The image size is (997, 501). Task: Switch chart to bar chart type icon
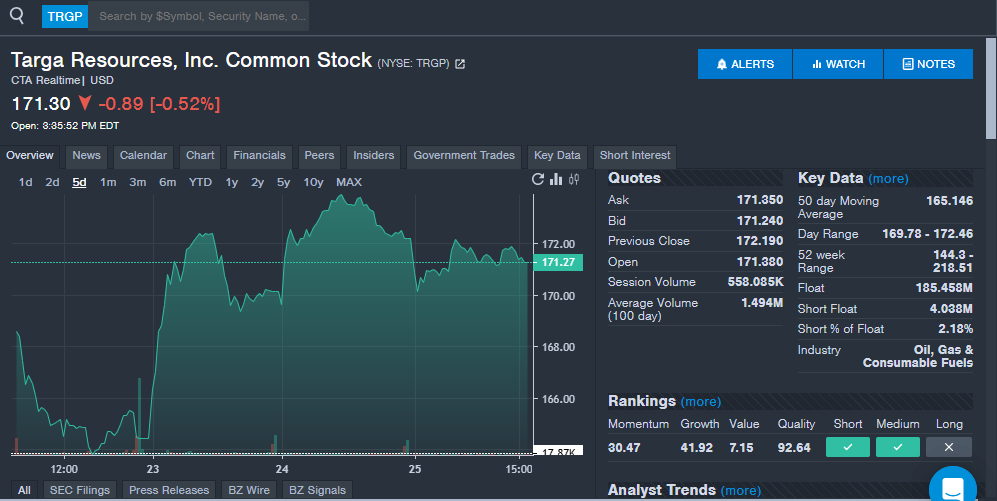556,180
